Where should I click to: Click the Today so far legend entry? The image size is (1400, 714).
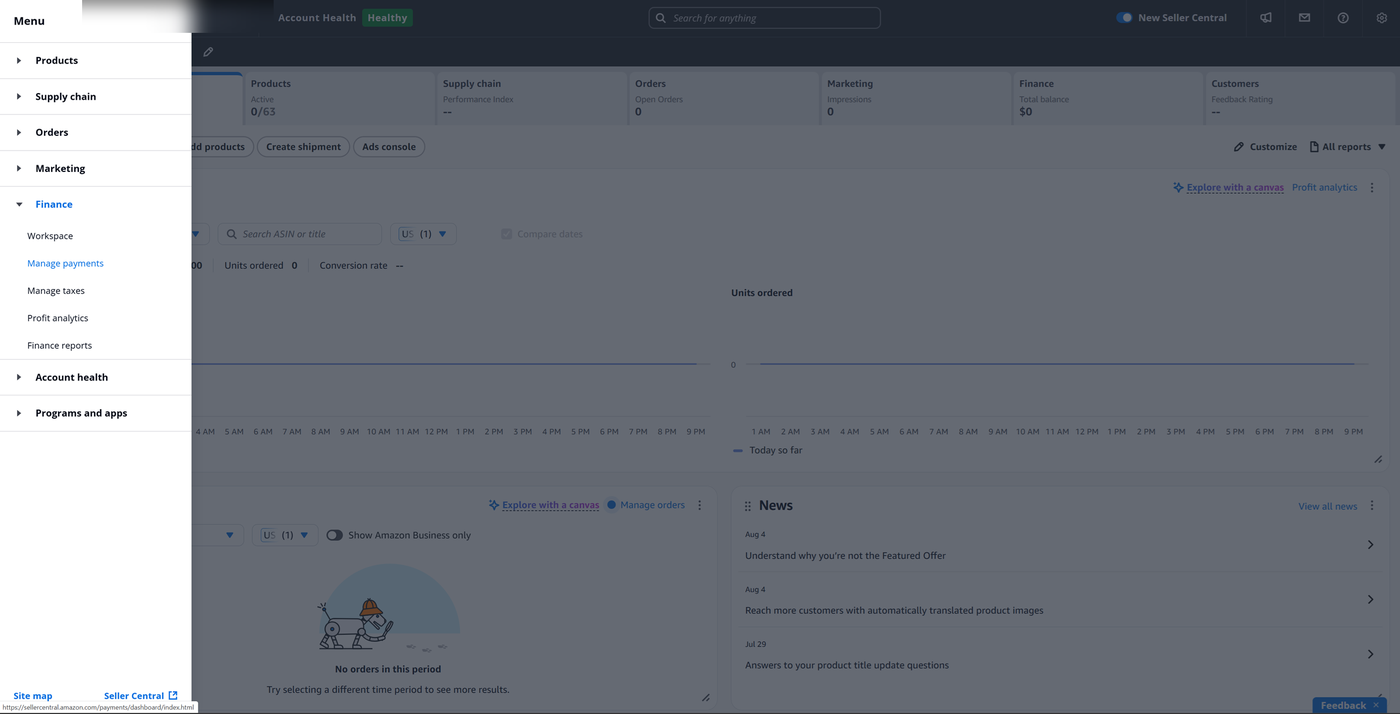tap(768, 450)
